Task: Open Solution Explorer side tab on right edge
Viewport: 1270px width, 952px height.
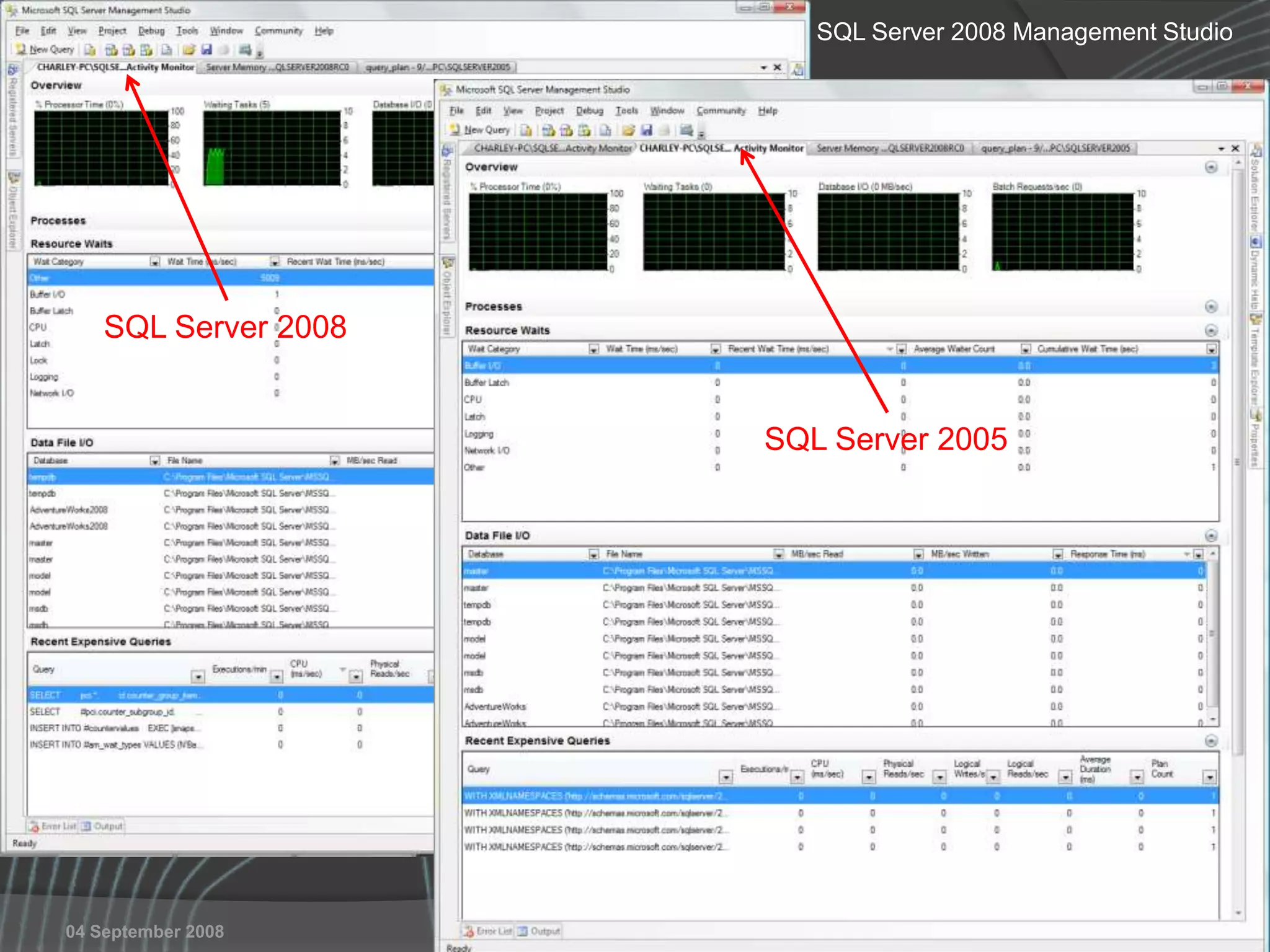Action: [x=1255, y=187]
